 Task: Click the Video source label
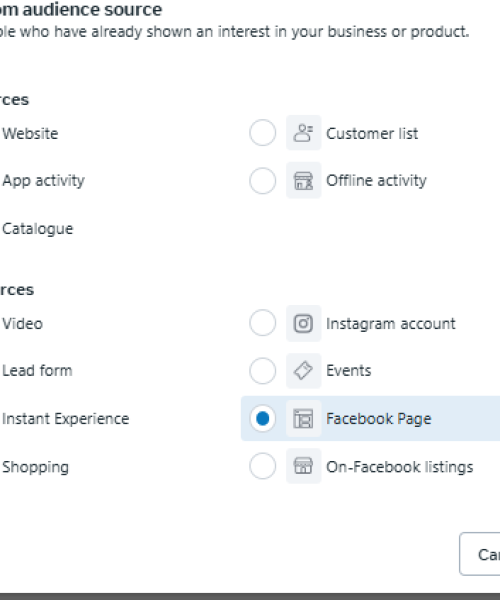(x=23, y=324)
